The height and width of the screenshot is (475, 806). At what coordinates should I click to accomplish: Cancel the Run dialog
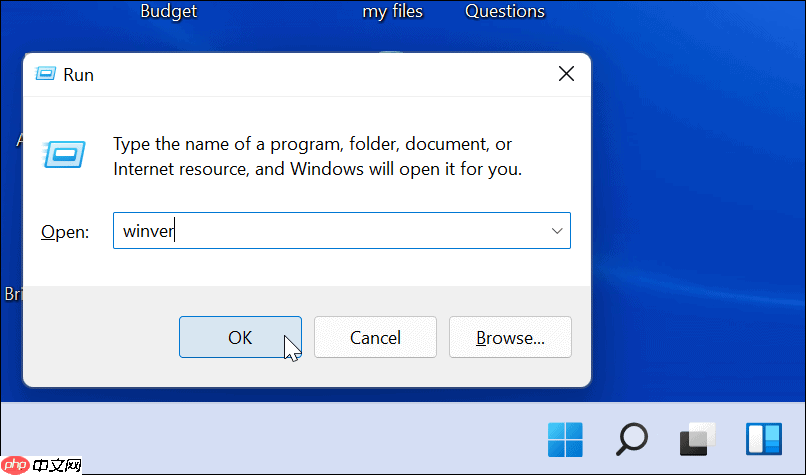(x=375, y=338)
